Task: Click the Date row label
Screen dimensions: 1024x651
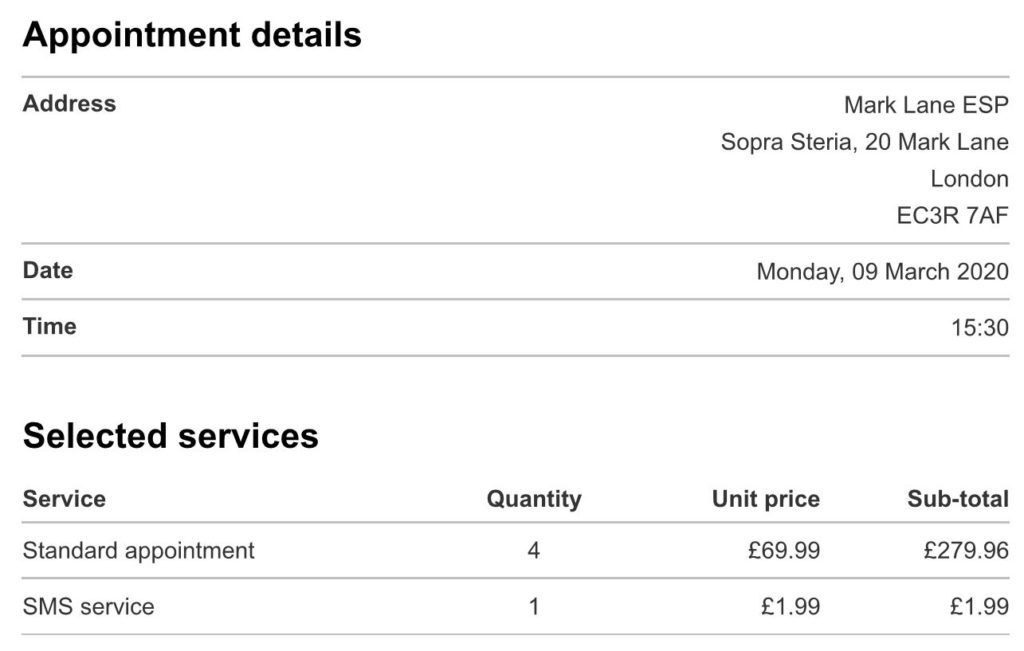Action: click(x=48, y=270)
